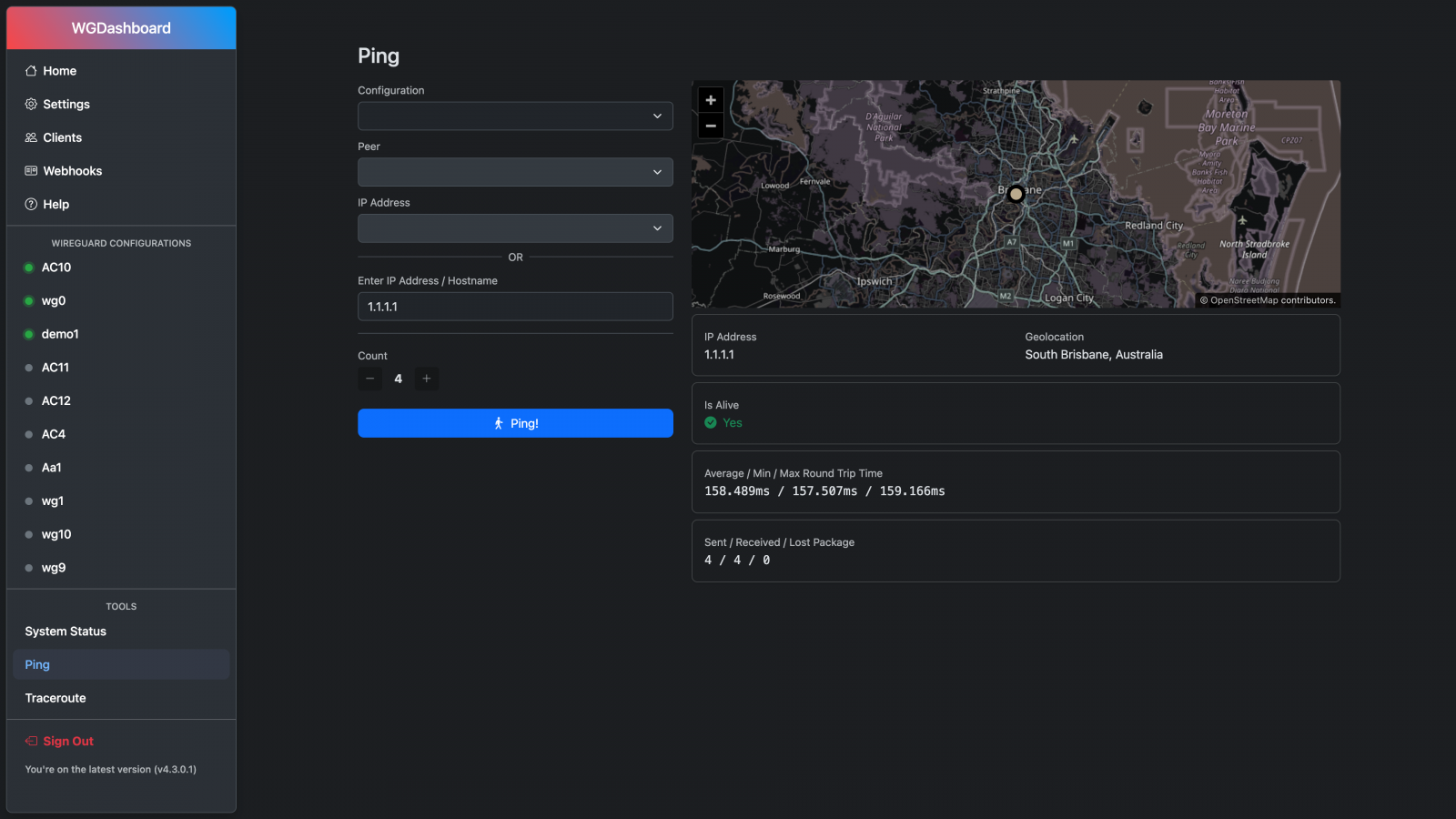Click the Sign Out arrow icon

coord(31,742)
